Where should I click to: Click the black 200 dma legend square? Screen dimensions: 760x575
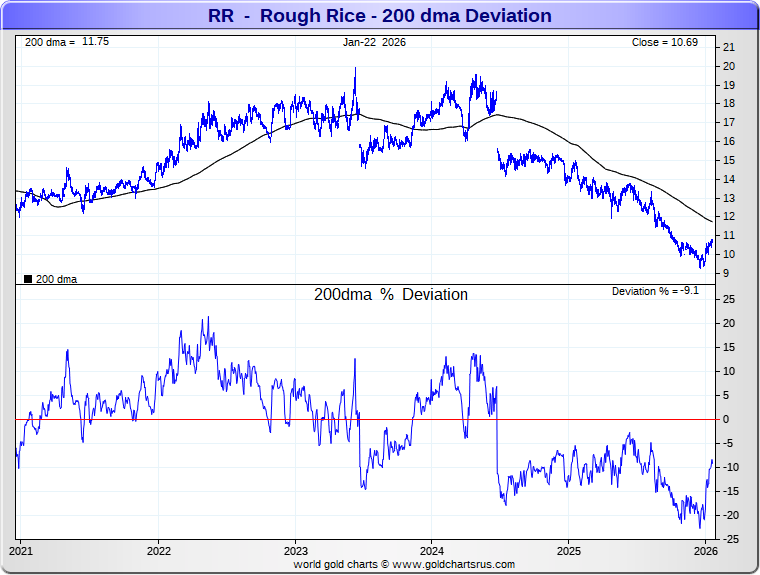click(x=27, y=279)
